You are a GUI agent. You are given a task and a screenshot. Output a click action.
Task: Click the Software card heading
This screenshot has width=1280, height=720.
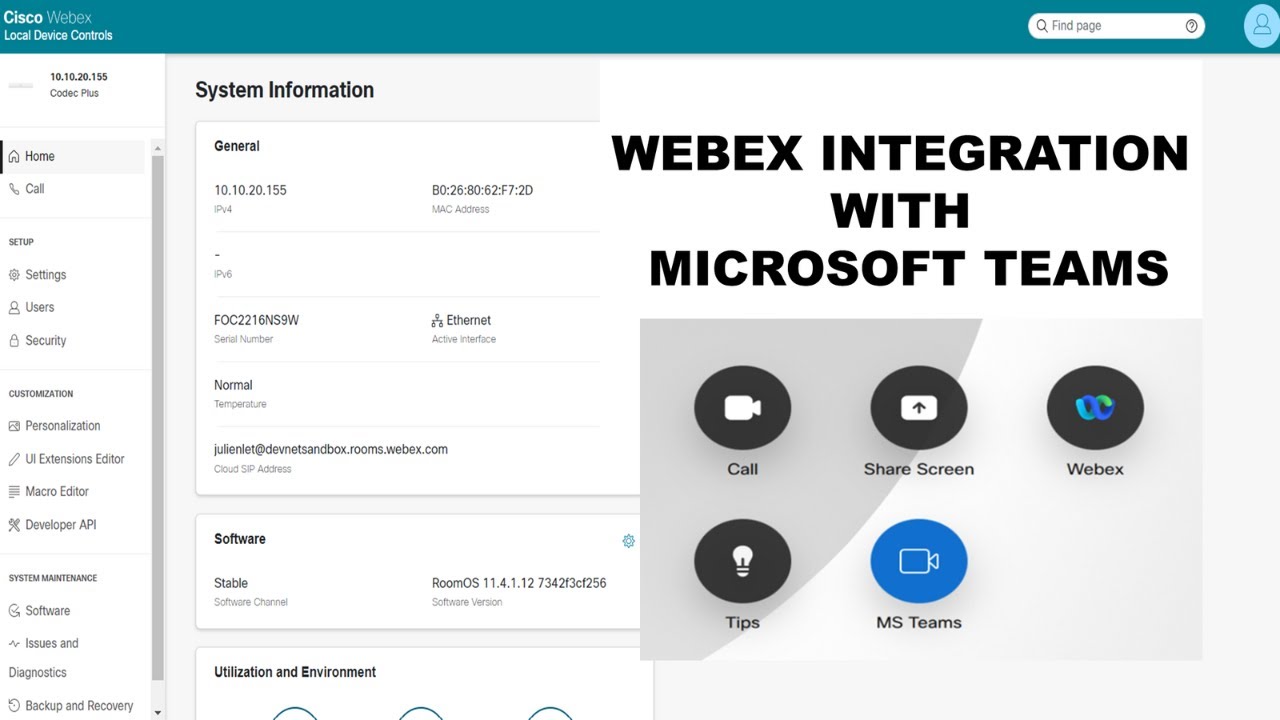click(x=240, y=539)
